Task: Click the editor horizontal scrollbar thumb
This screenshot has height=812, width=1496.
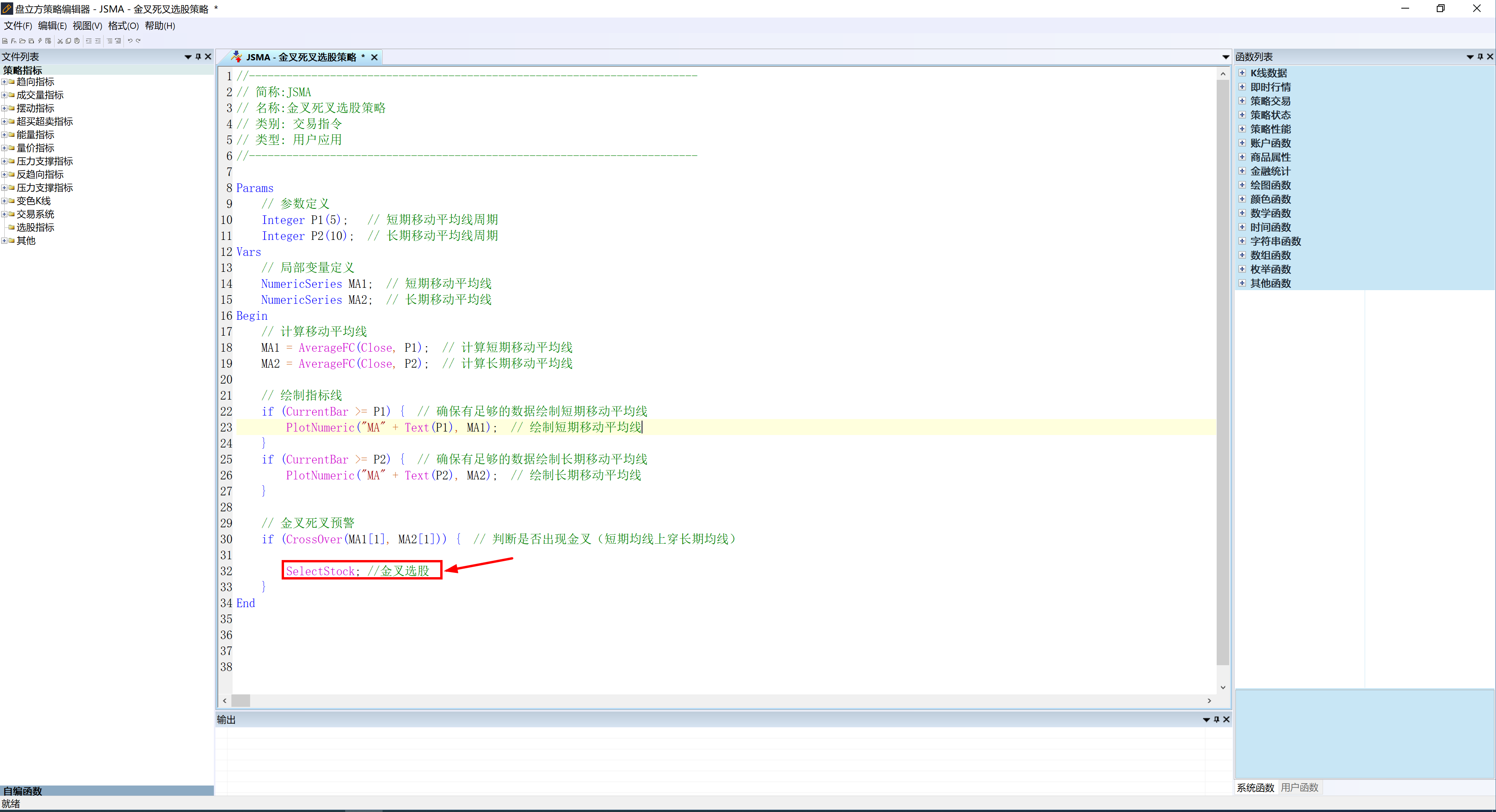Action: pos(240,701)
